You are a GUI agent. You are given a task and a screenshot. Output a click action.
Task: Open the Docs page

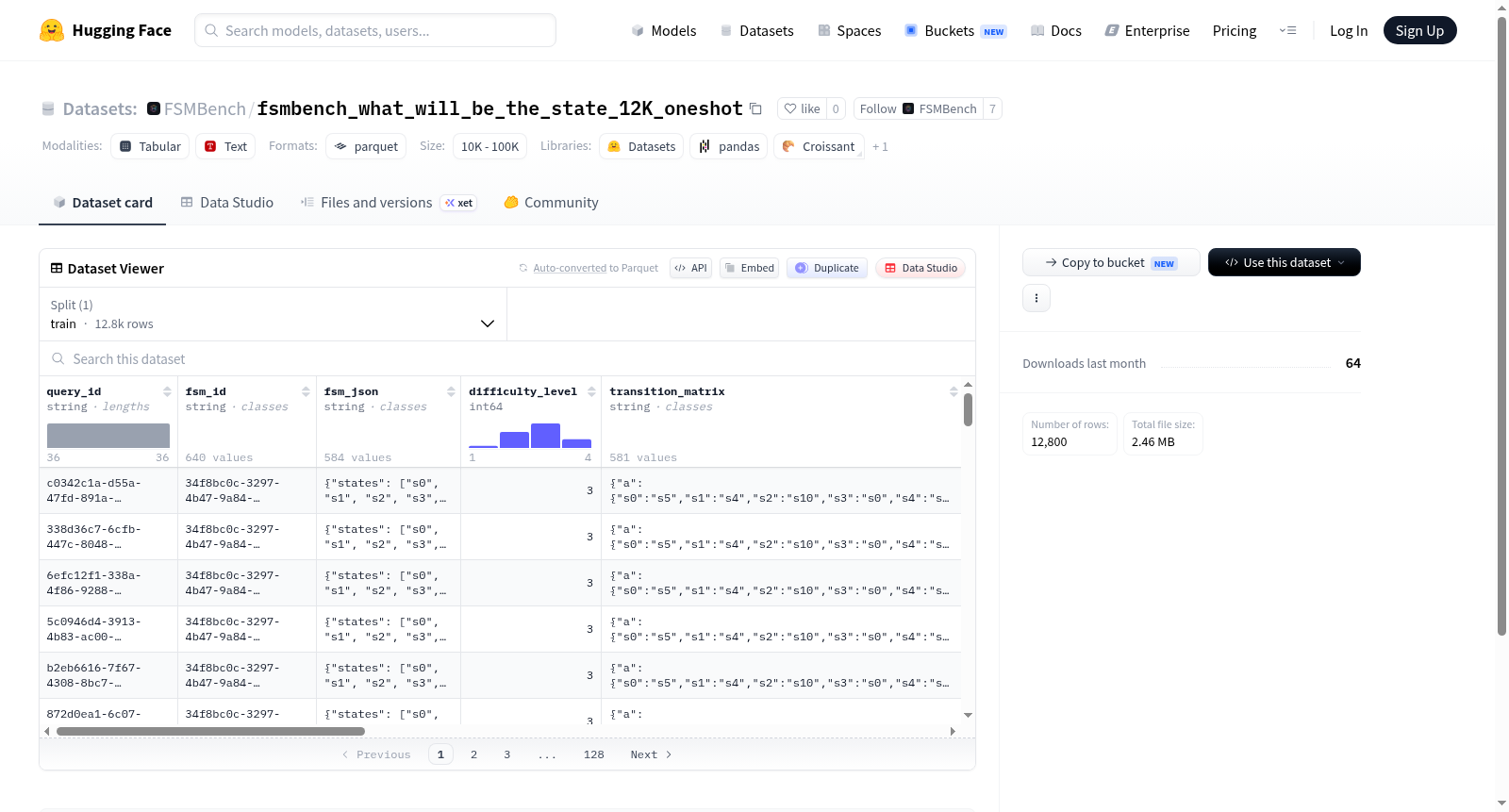click(1055, 30)
